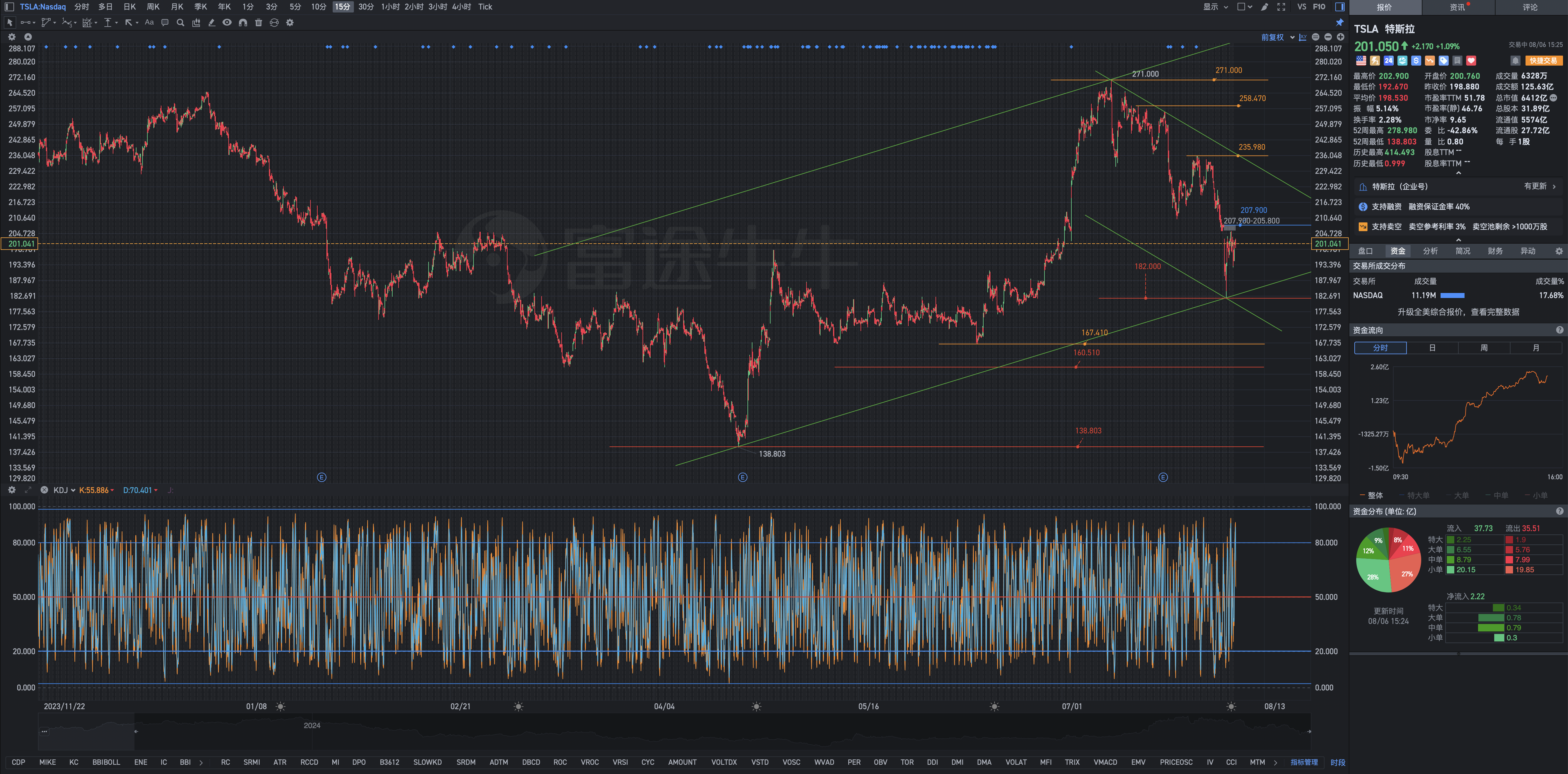Add TSLA to favorites heart icon
The height and width of the screenshot is (774, 1568).
1471,60
